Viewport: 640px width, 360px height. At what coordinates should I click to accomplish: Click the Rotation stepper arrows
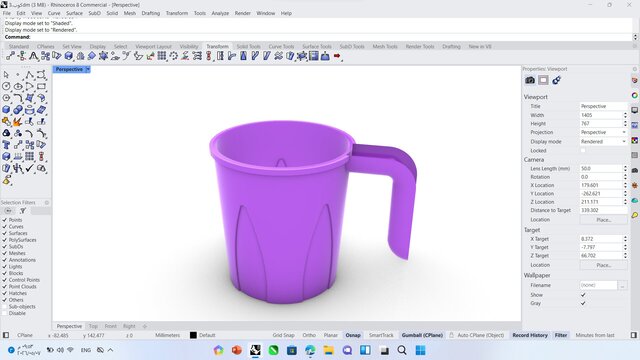click(625, 177)
